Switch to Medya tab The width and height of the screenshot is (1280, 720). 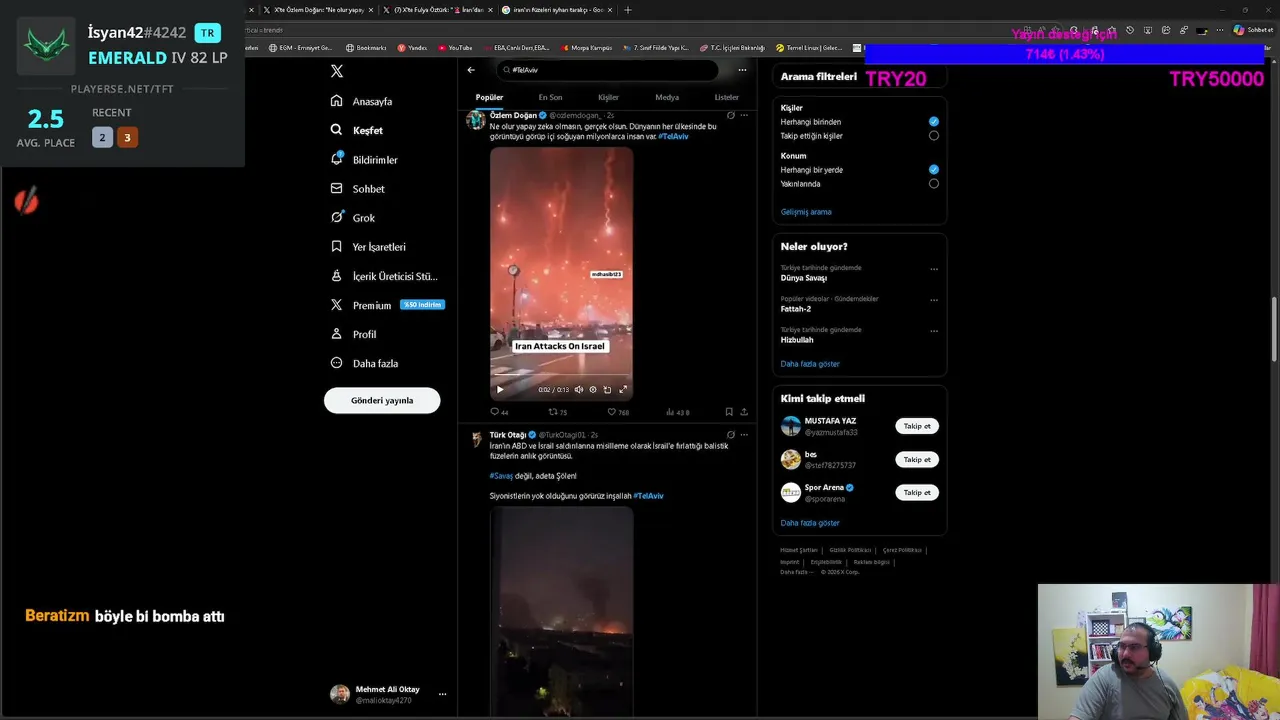(x=667, y=97)
